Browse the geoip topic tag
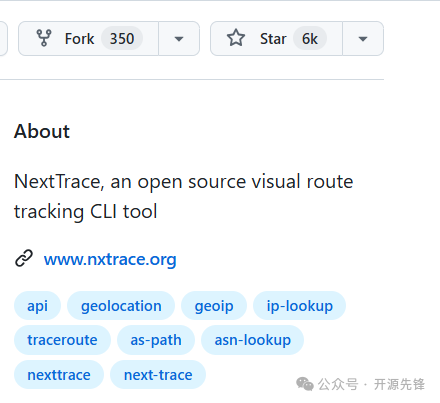 [214, 306]
